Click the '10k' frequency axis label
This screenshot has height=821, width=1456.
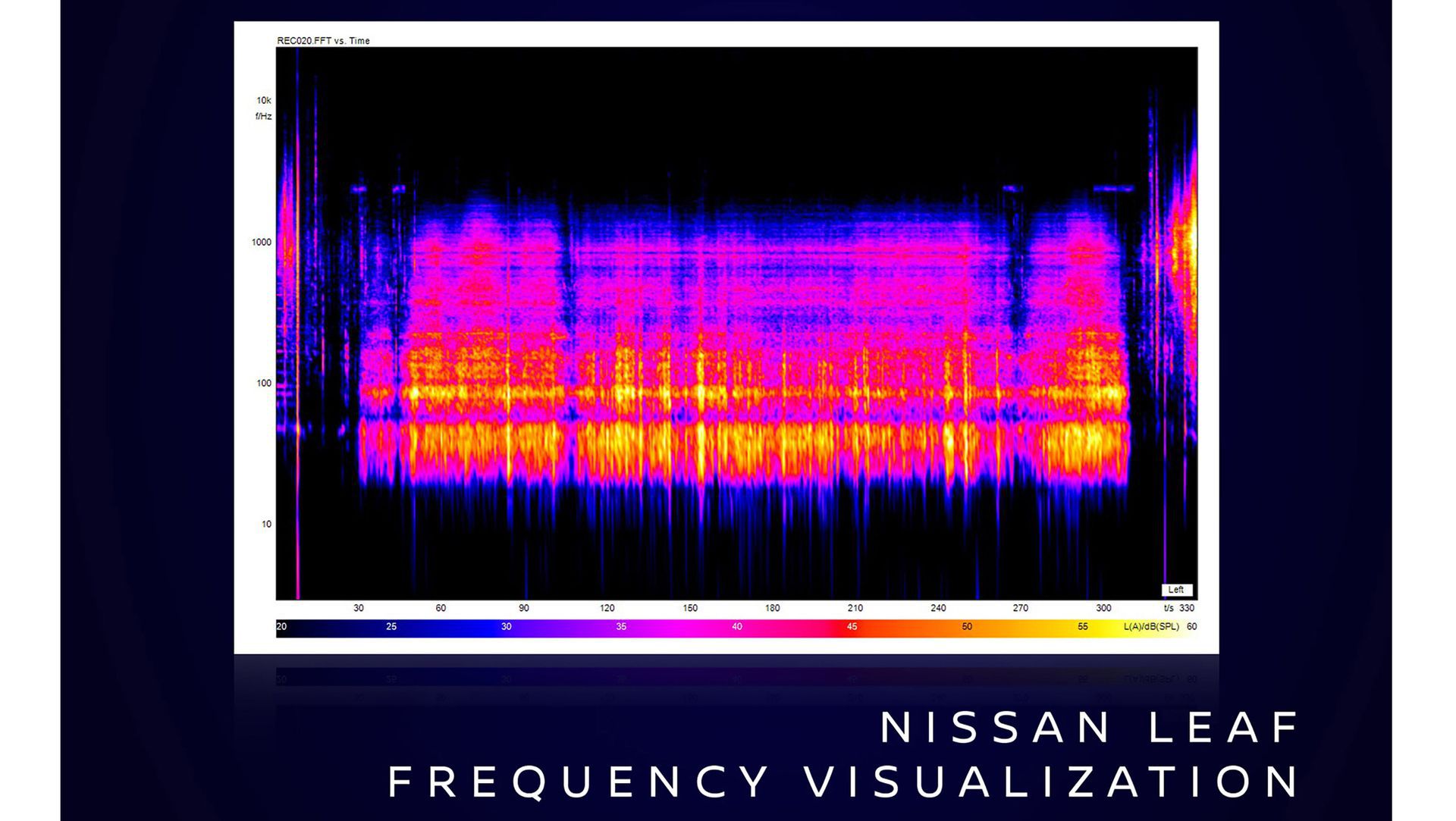(x=263, y=100)
